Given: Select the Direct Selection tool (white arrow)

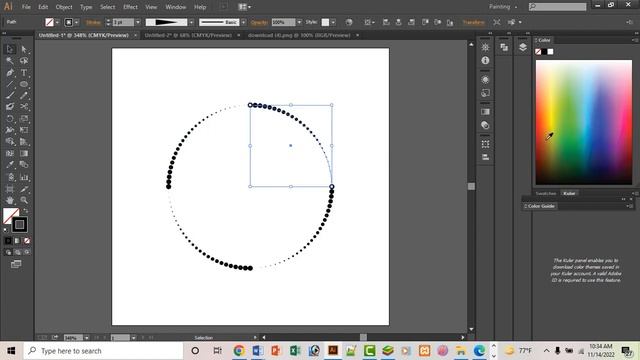Looking at the screenshot, I should (x=24, y=49).
